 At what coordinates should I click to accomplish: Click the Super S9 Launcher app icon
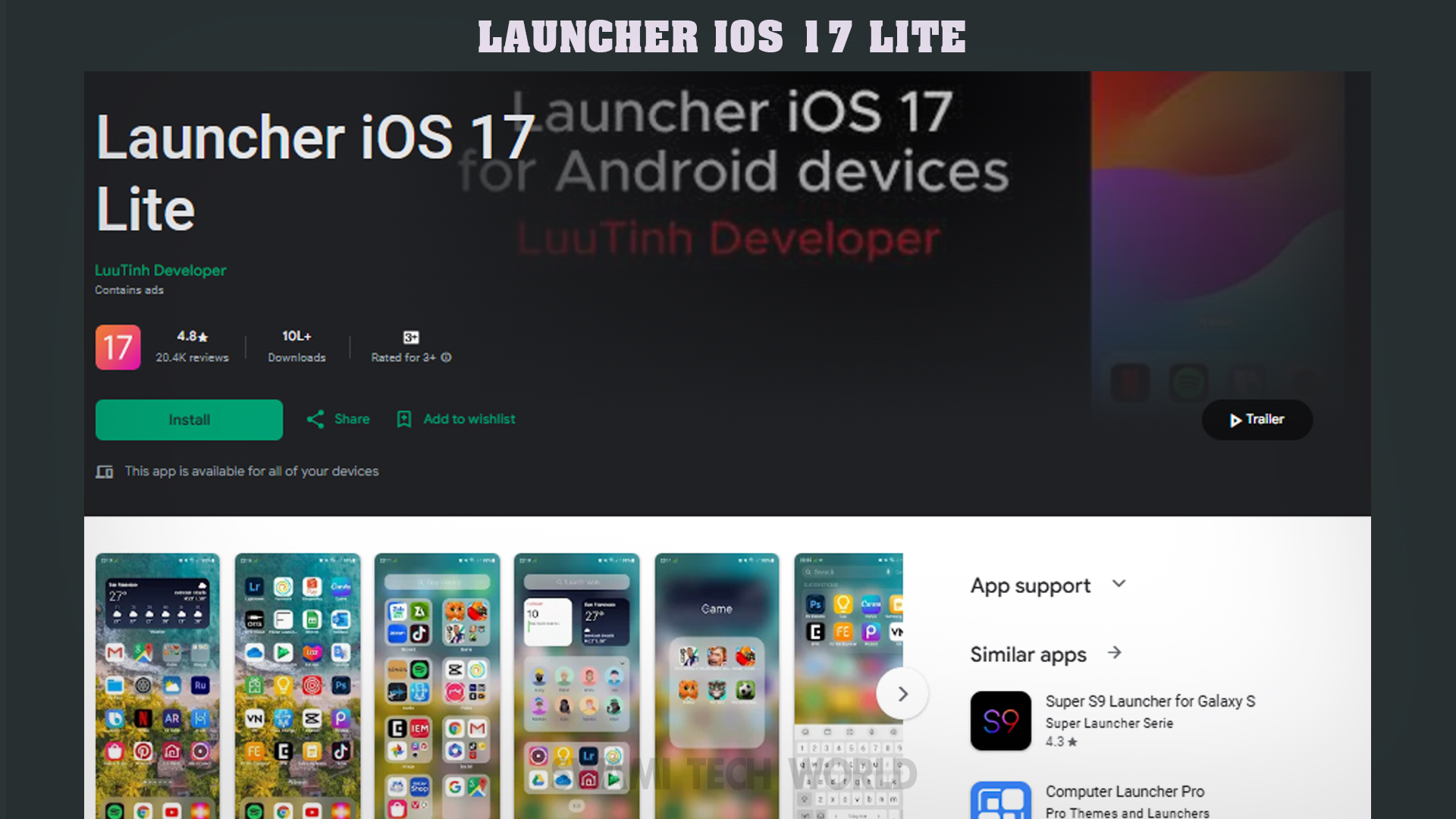(x=1000, y=720)
